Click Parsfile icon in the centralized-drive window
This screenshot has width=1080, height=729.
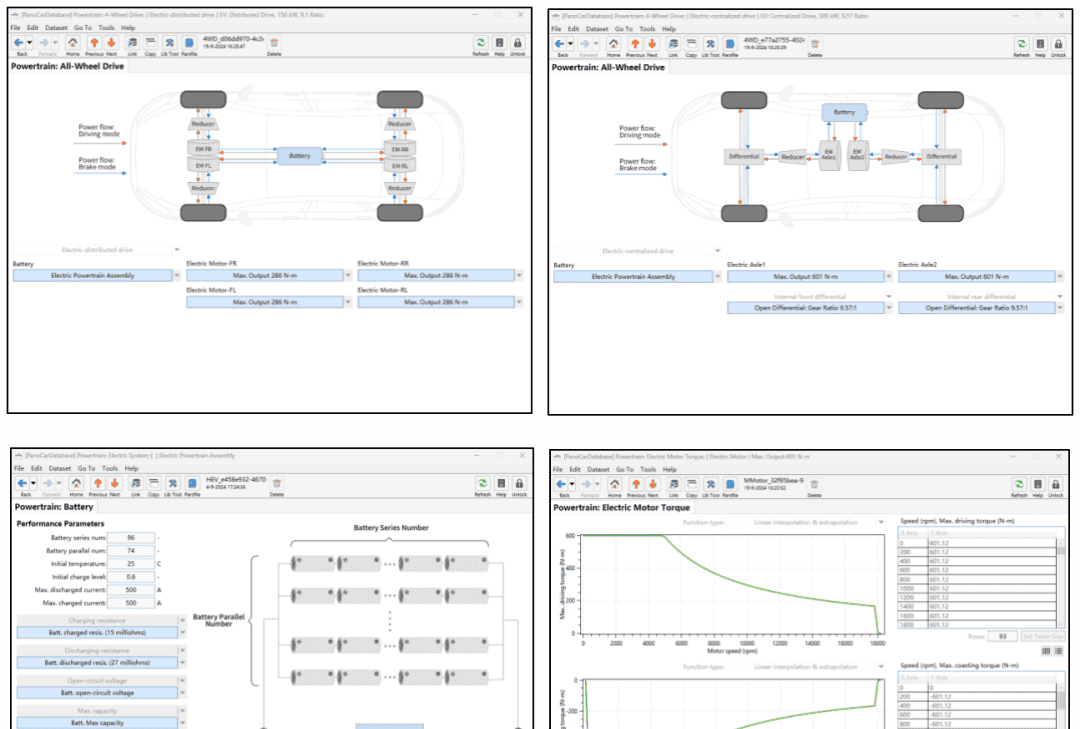coord(730,43)
